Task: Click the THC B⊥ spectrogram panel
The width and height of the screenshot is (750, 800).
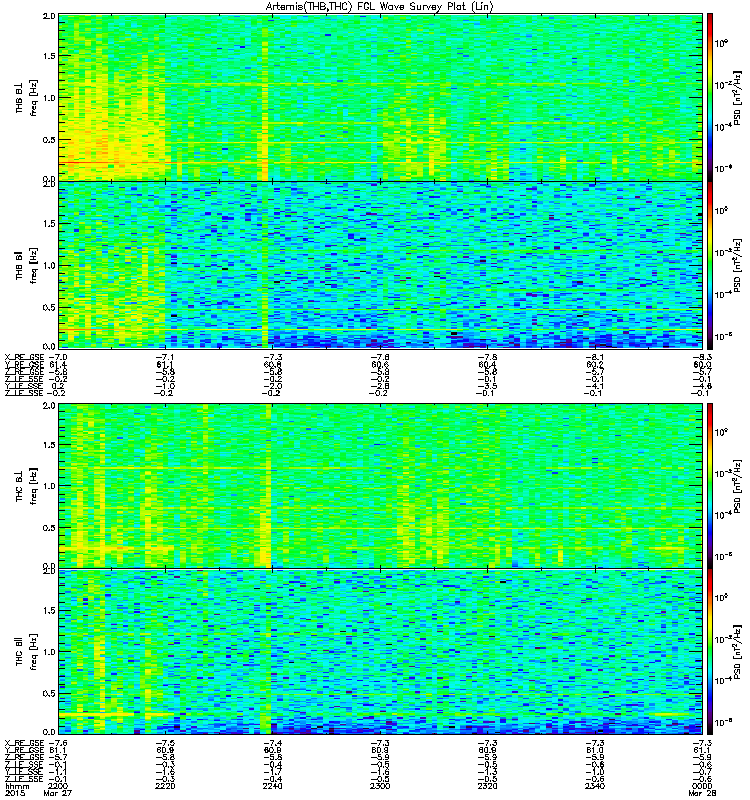Action: click(380, 486)
